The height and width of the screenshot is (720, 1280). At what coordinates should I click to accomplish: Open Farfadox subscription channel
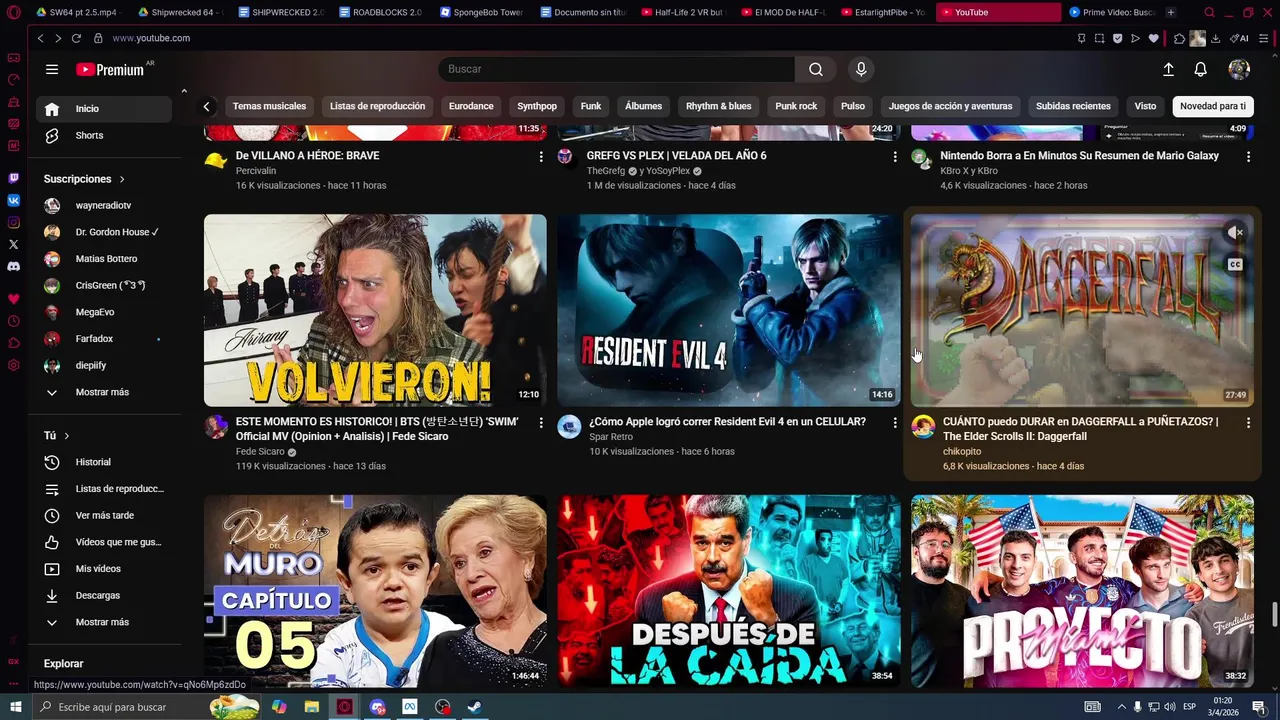pos(104,339)
